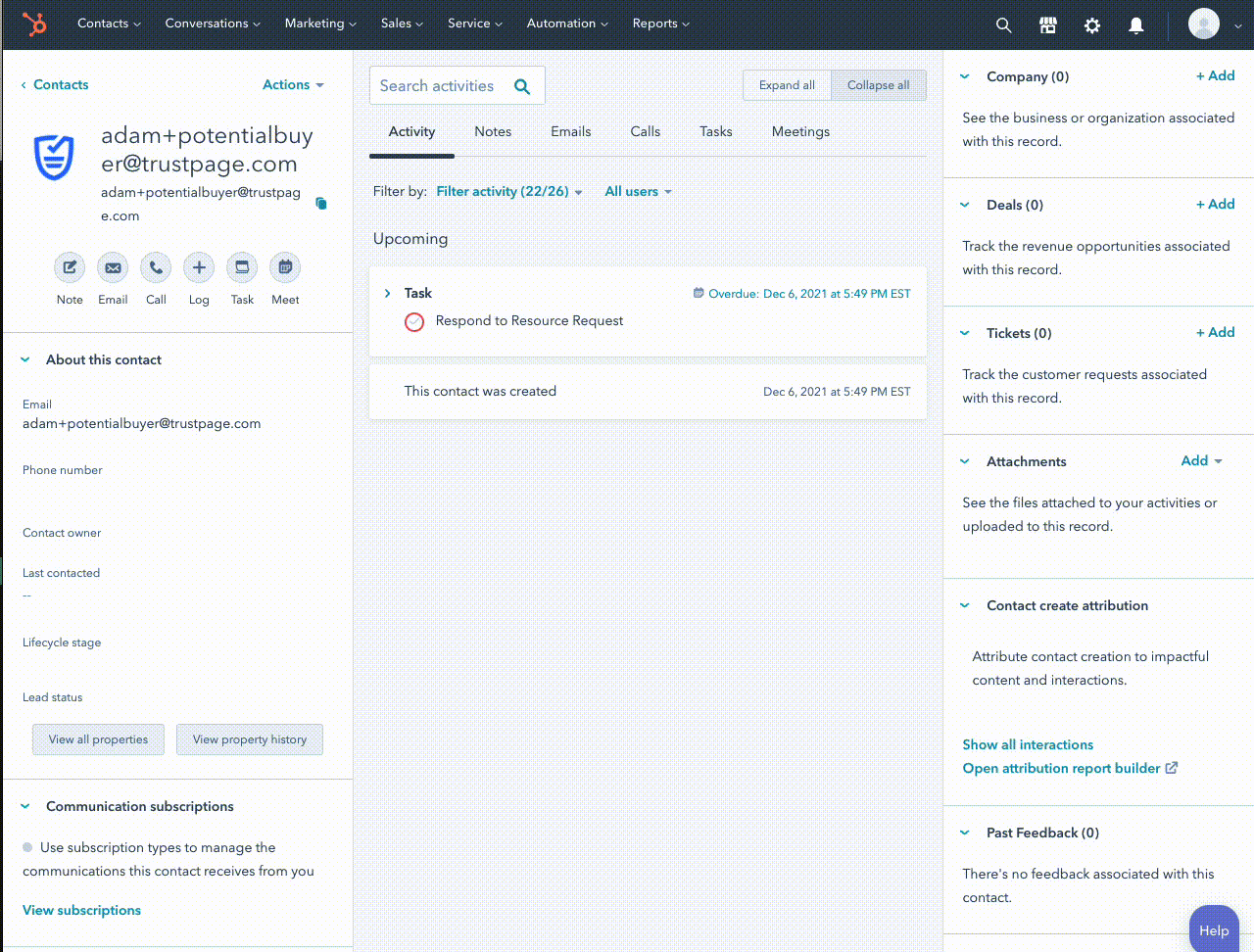Open the View subscriptions link

81,910
